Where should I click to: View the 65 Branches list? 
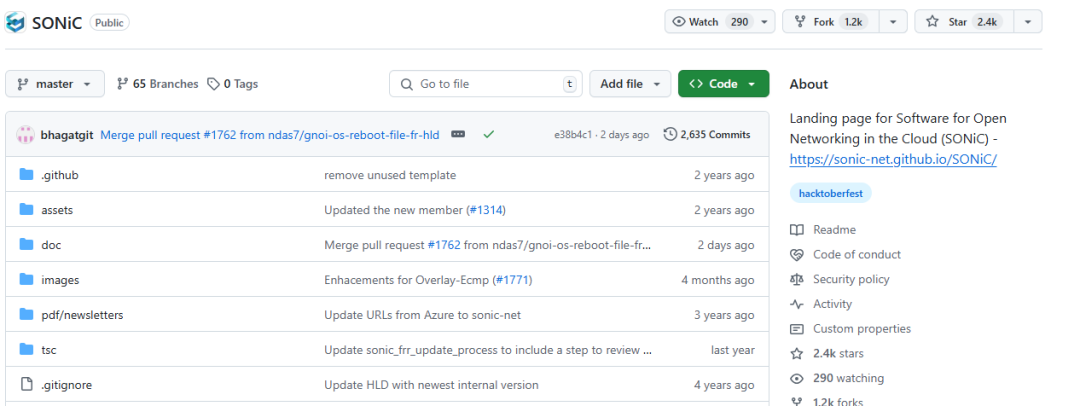pyautogui.click(x=158, y=84)
